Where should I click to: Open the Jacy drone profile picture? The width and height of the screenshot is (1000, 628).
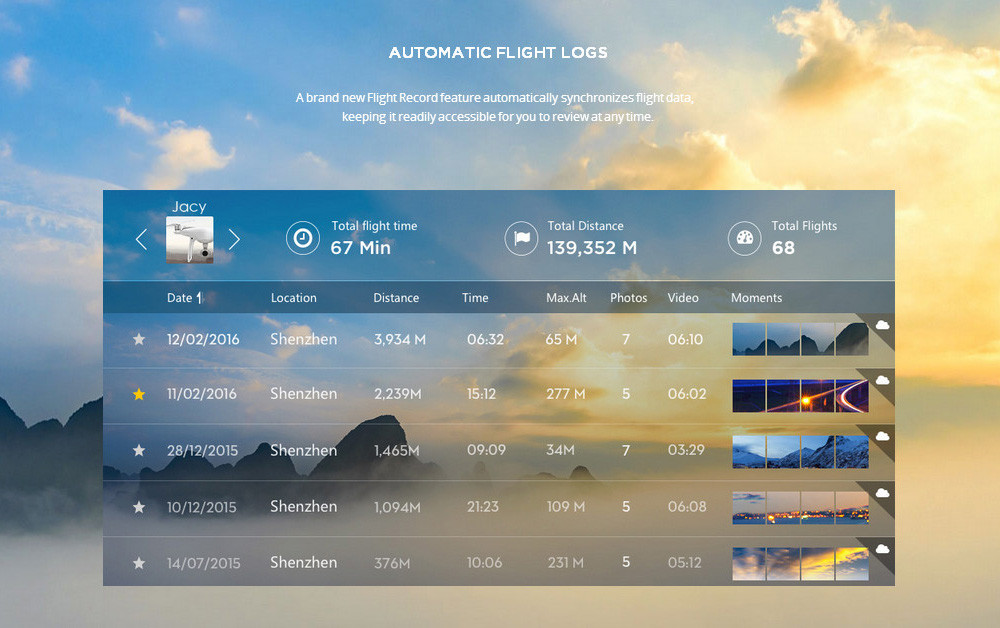coord(189,240)
